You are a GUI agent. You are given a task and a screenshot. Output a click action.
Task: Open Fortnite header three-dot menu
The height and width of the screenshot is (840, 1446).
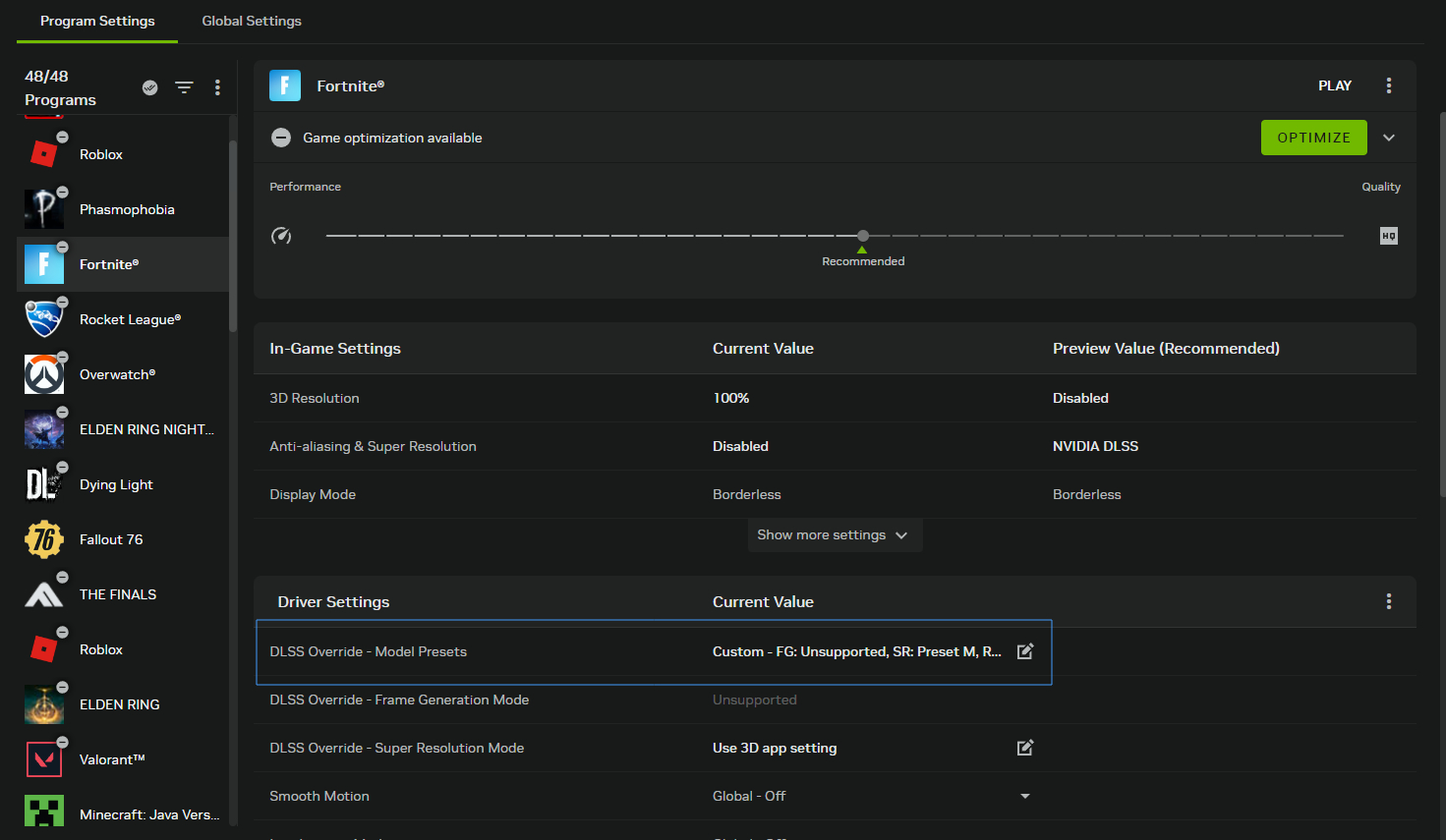pos(1389,85)
